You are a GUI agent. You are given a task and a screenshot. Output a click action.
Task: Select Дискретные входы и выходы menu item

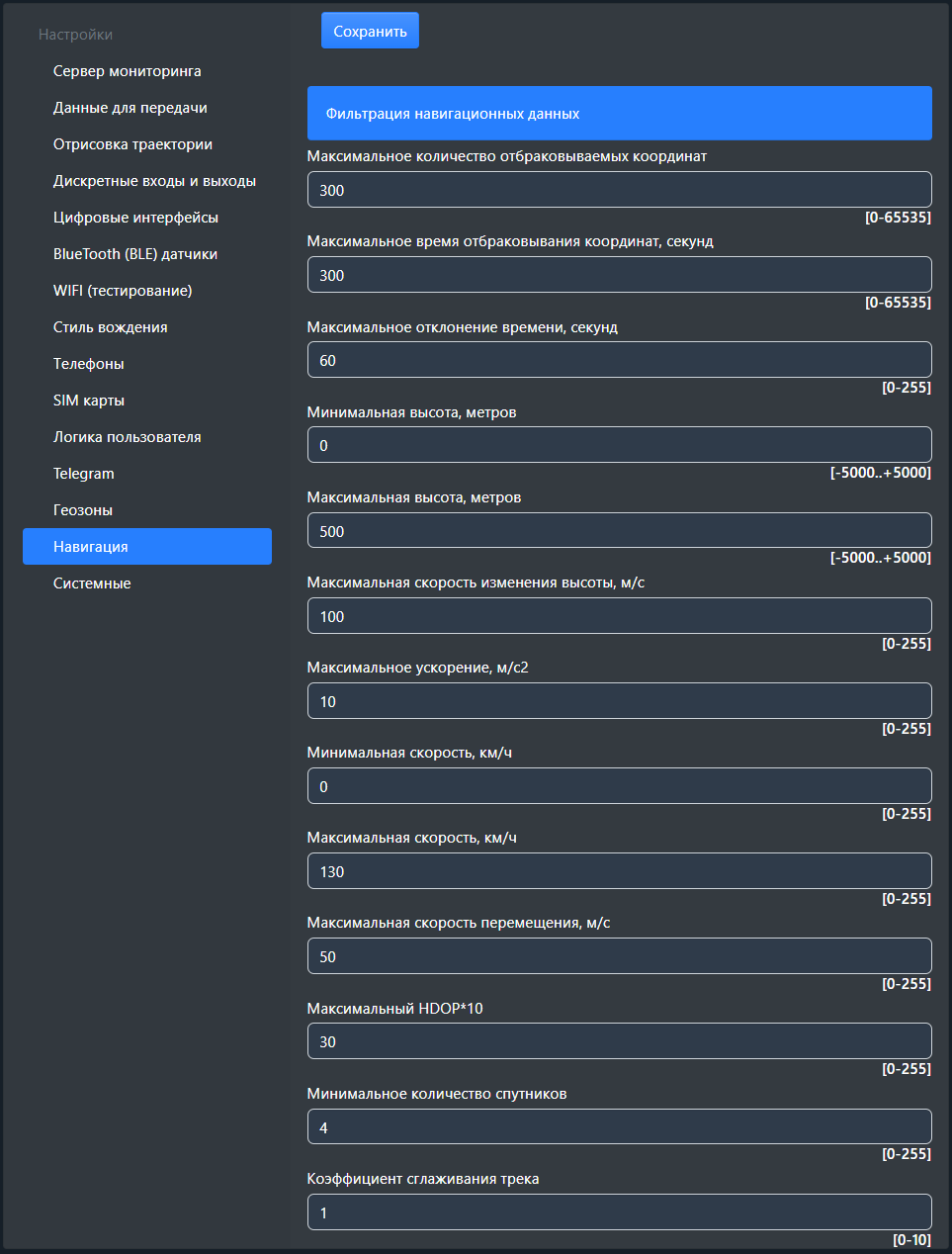154,181
